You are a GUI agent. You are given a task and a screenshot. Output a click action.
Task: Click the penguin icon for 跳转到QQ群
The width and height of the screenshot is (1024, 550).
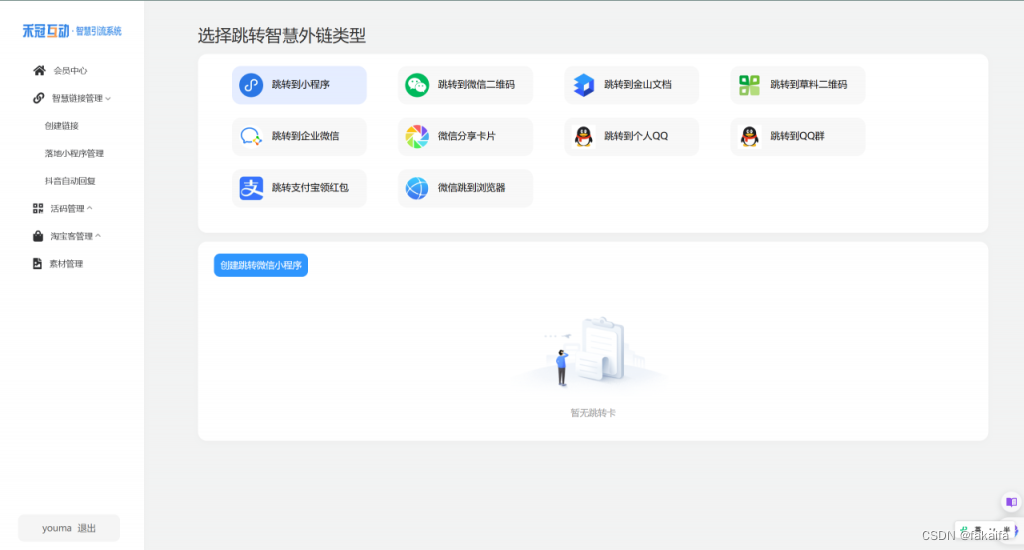click(x=749, y=137)
